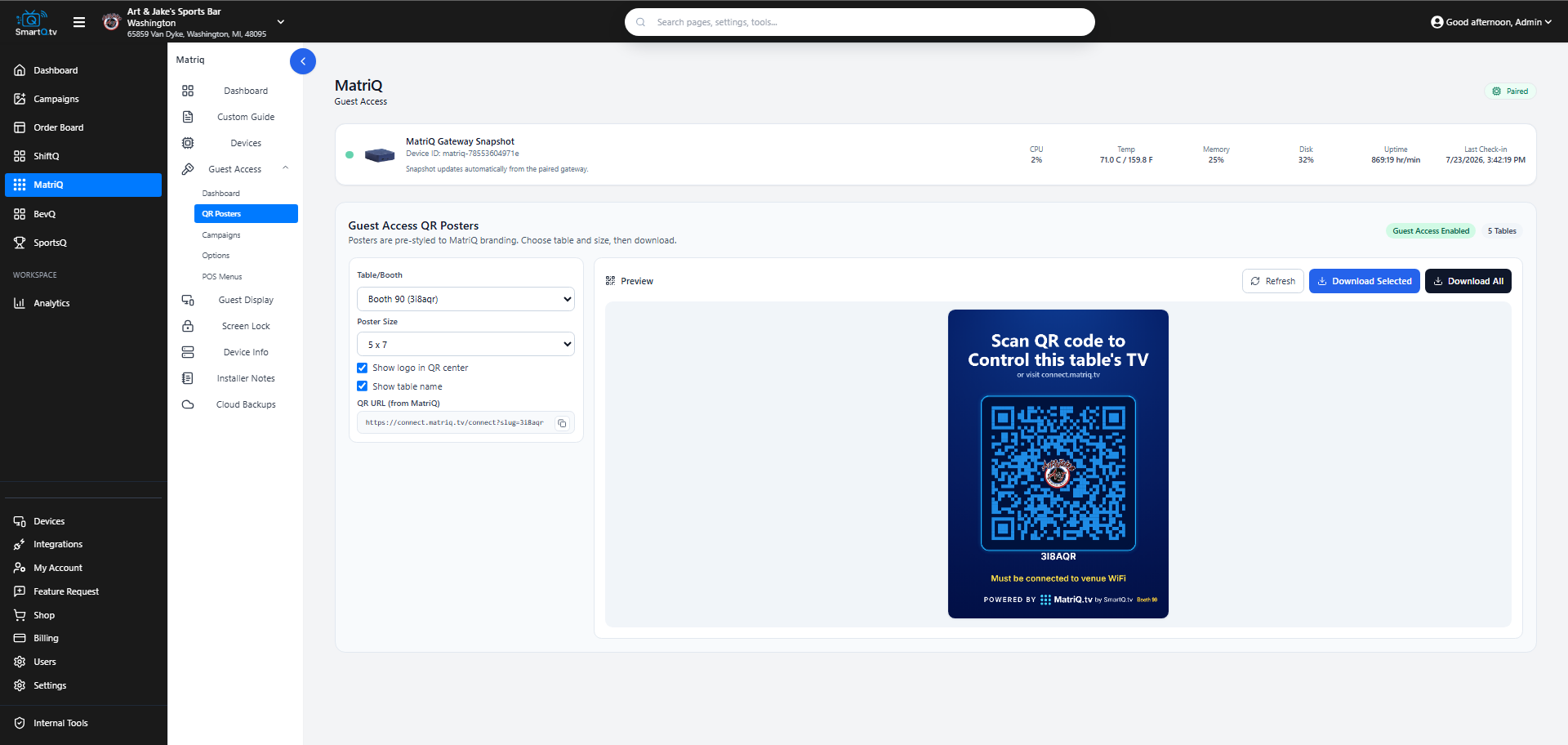Open Guest Access Options sub-item

click(x=246, y=256)
